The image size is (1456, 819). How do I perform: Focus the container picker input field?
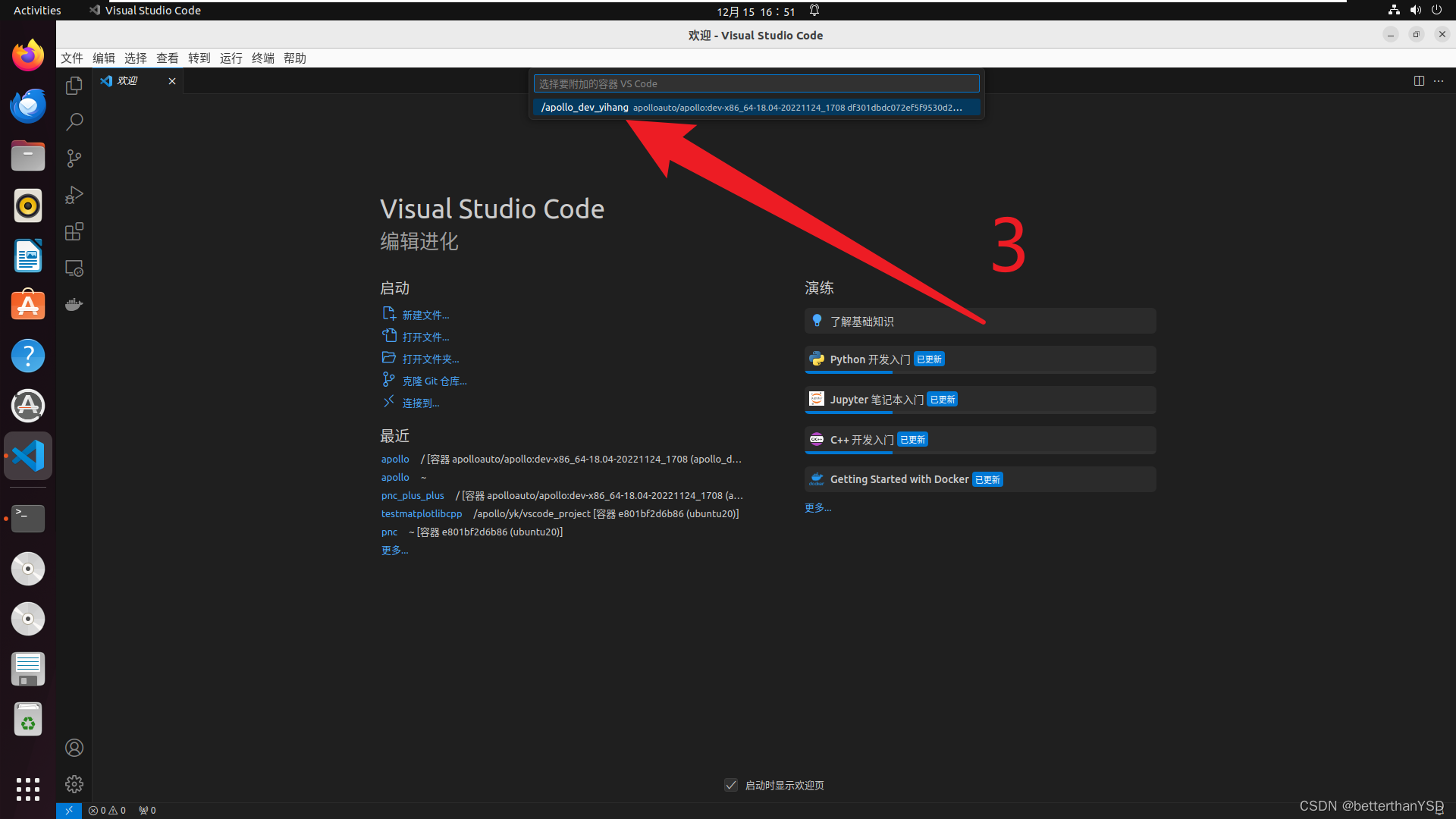pyautogui.click(x=756, y=83)
